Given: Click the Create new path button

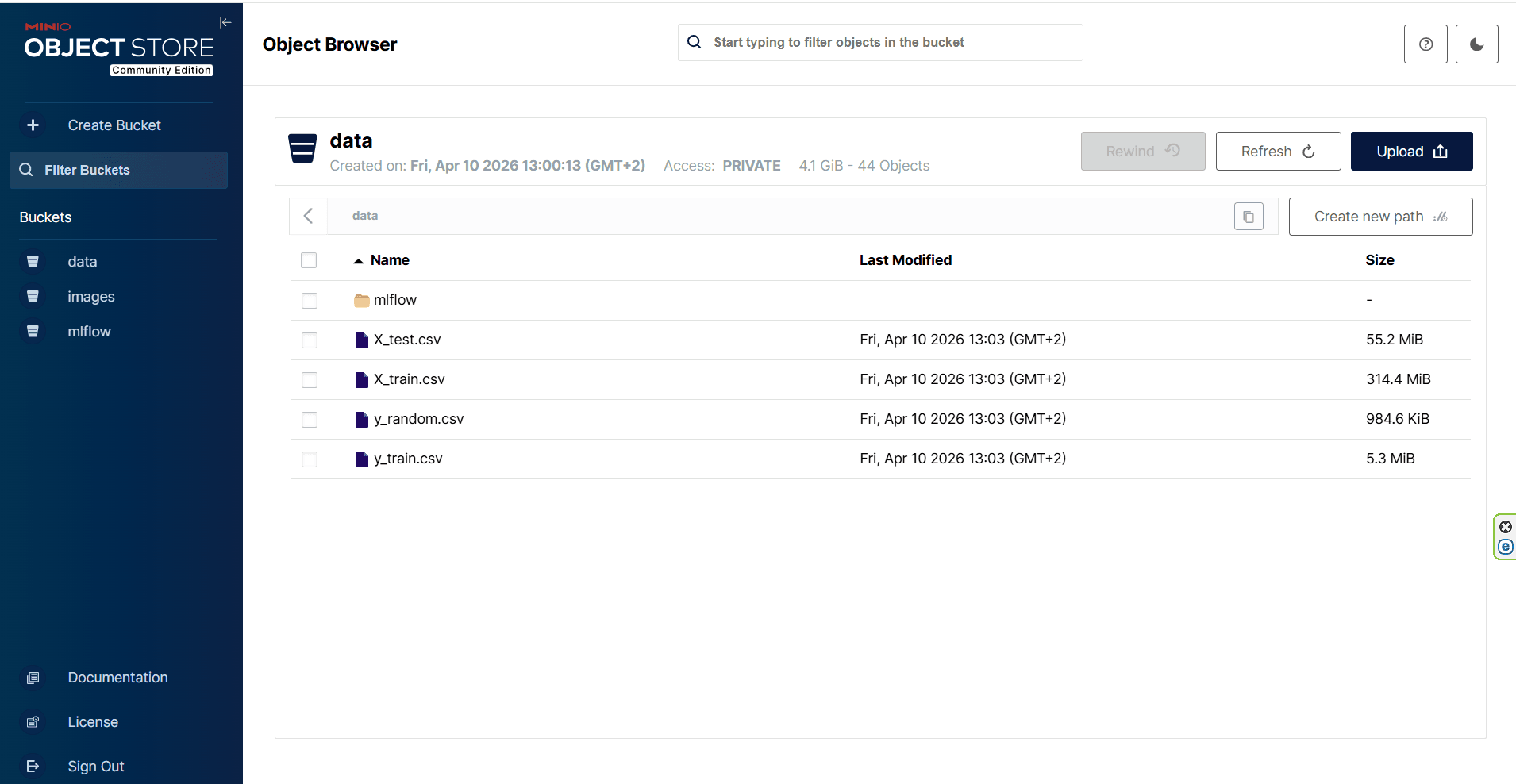Looking at the screenshot, I should (x=1380, y=217).
